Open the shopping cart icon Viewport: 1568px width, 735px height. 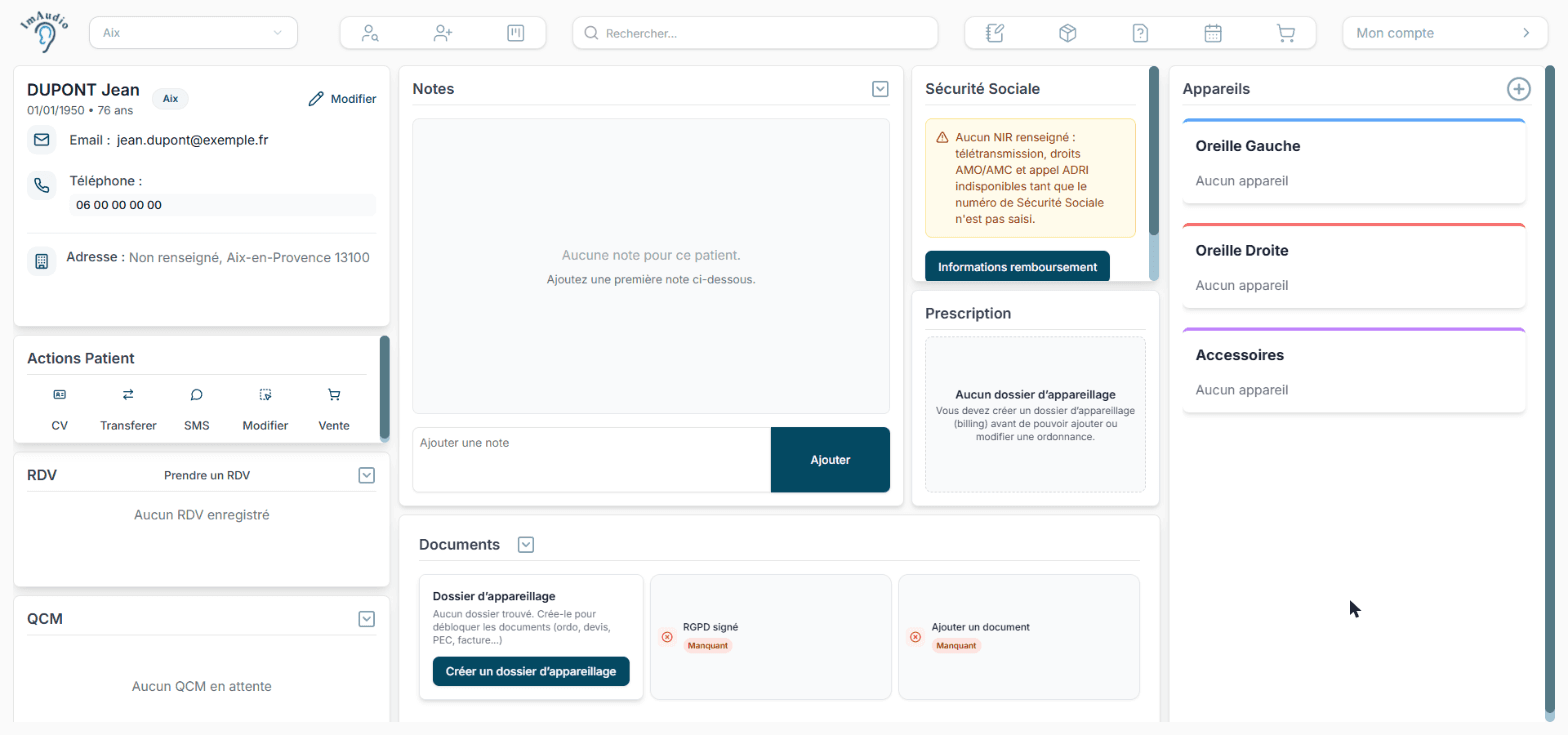tap(1286, 33)
